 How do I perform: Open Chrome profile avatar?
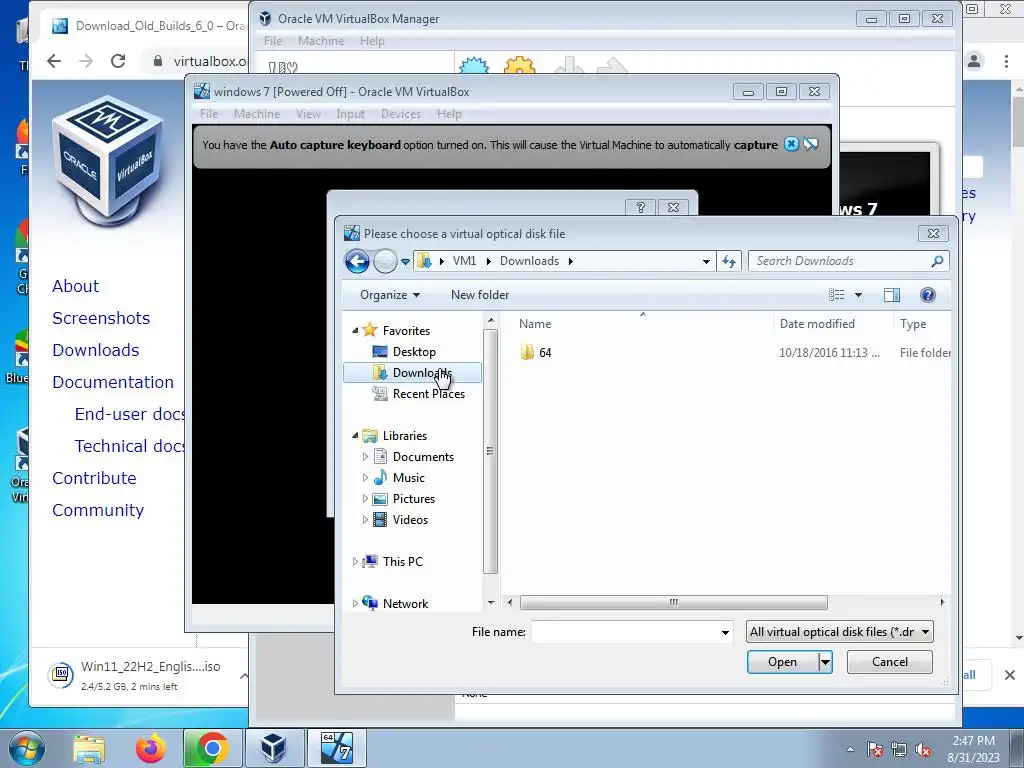[x=974, y=61]
